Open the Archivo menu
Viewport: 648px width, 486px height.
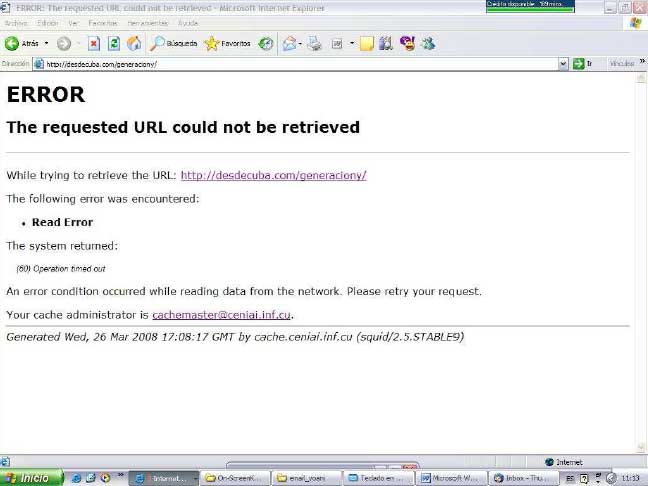16,23
